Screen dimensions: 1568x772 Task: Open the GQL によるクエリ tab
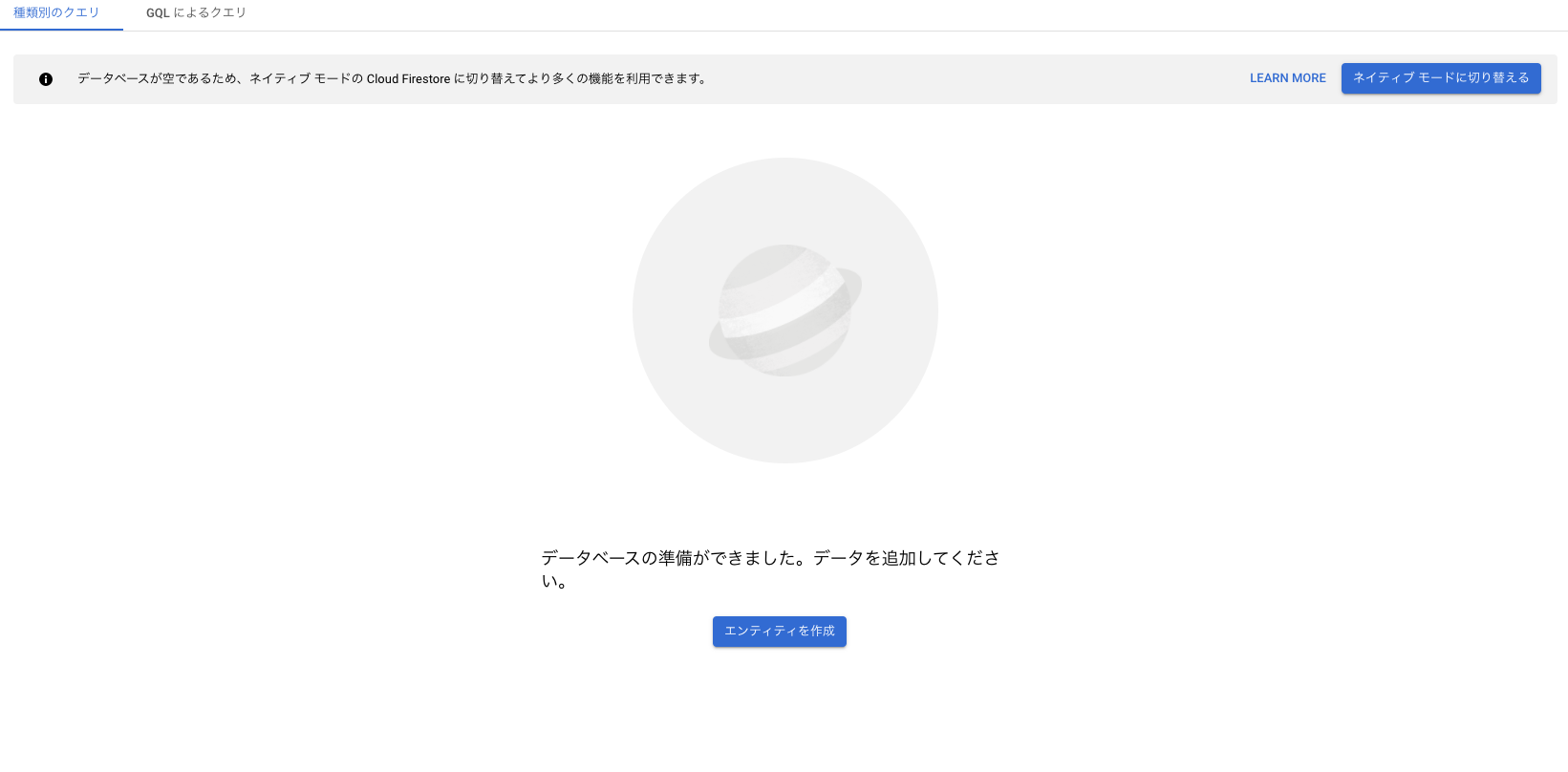196,13
